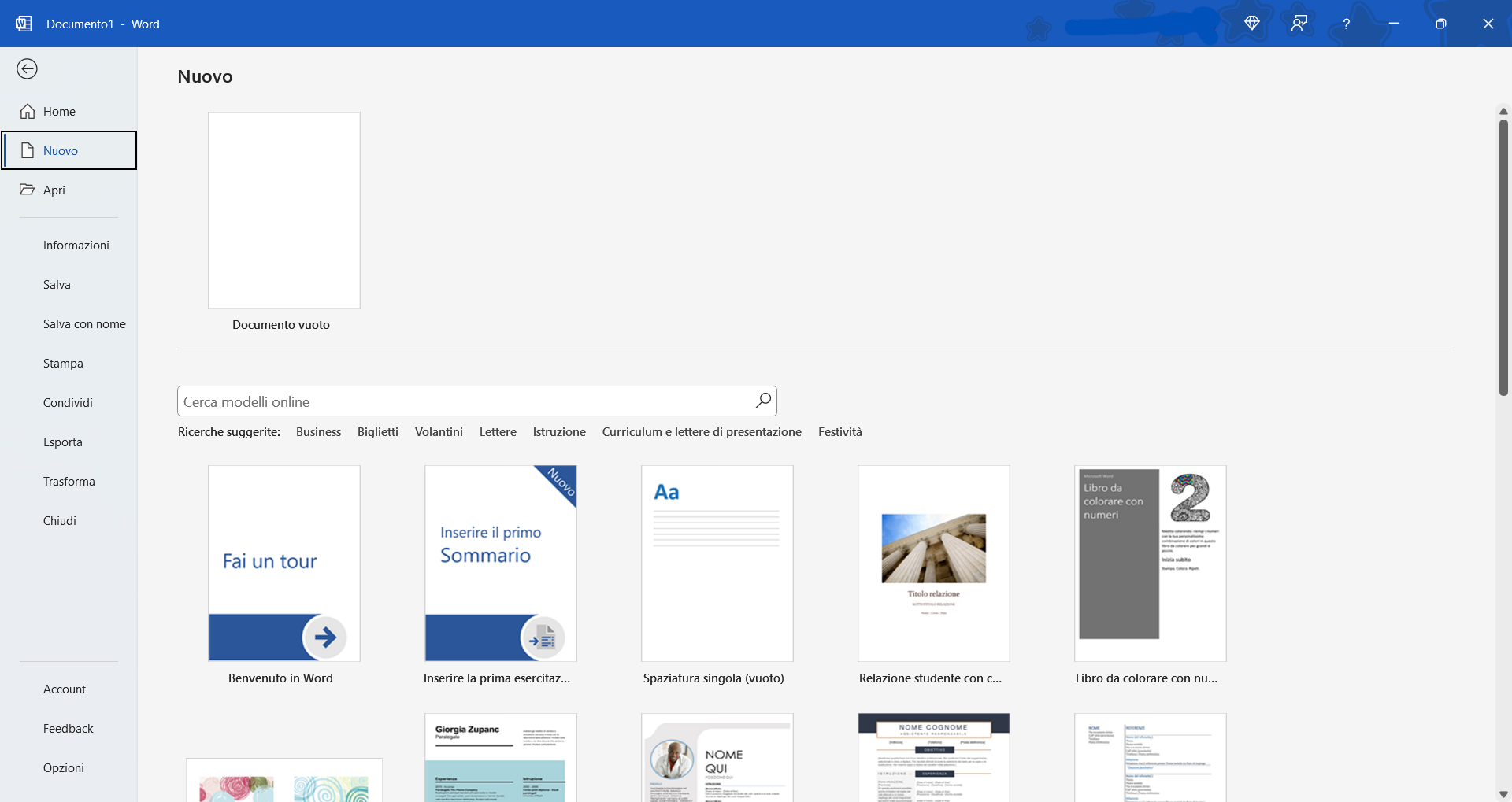1512x802 pixels.
Task: Open the Benvenuto in Word template
Action: point(283,564)
